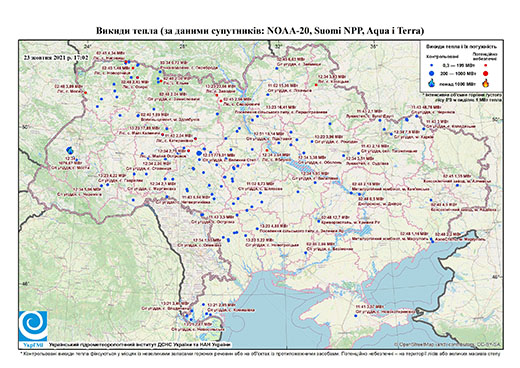Select the large red circle legend symbol
This screenshot has height=368, width=520.
(486, 73)
